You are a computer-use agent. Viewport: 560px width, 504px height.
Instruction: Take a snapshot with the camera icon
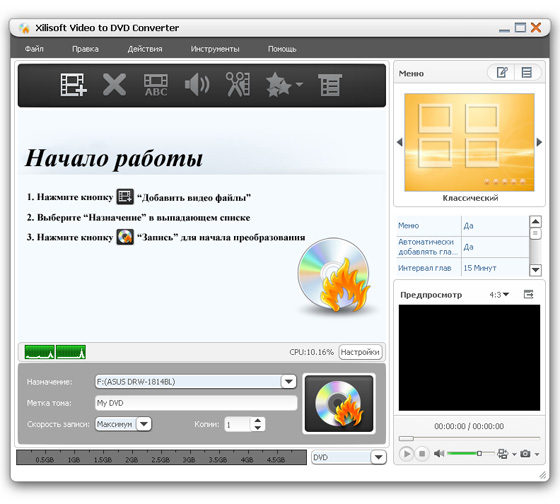(525, 454)
